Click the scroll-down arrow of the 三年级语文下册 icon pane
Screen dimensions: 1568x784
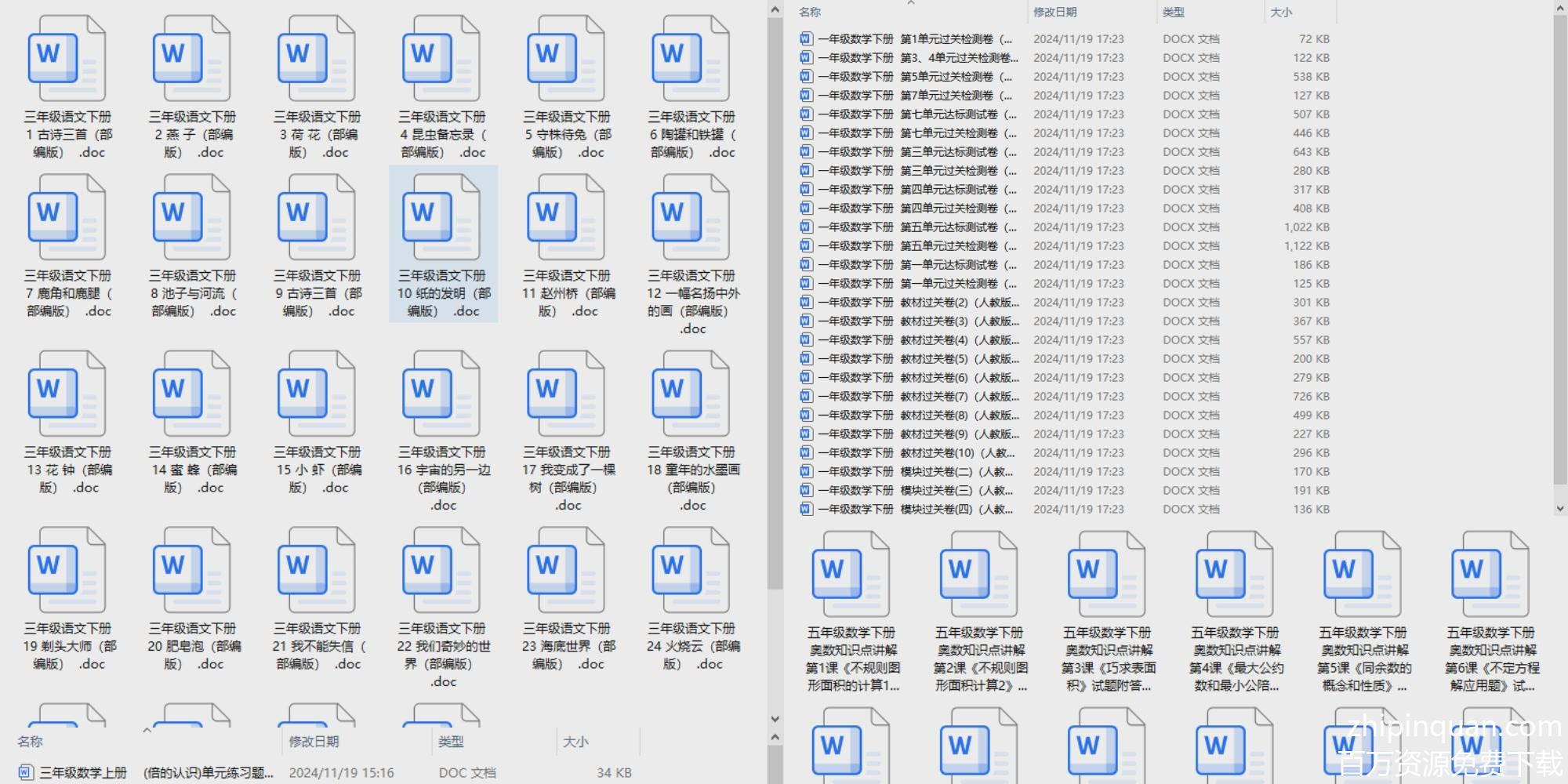[x=775, y=719]
